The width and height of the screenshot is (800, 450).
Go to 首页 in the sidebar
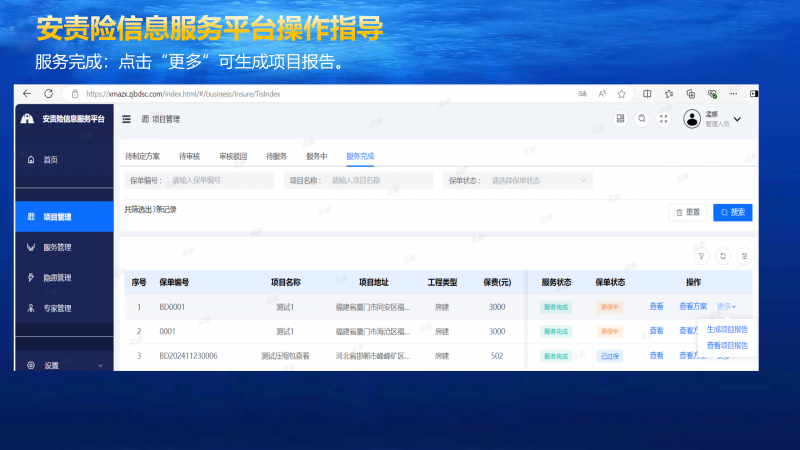(x=64, y=160)
